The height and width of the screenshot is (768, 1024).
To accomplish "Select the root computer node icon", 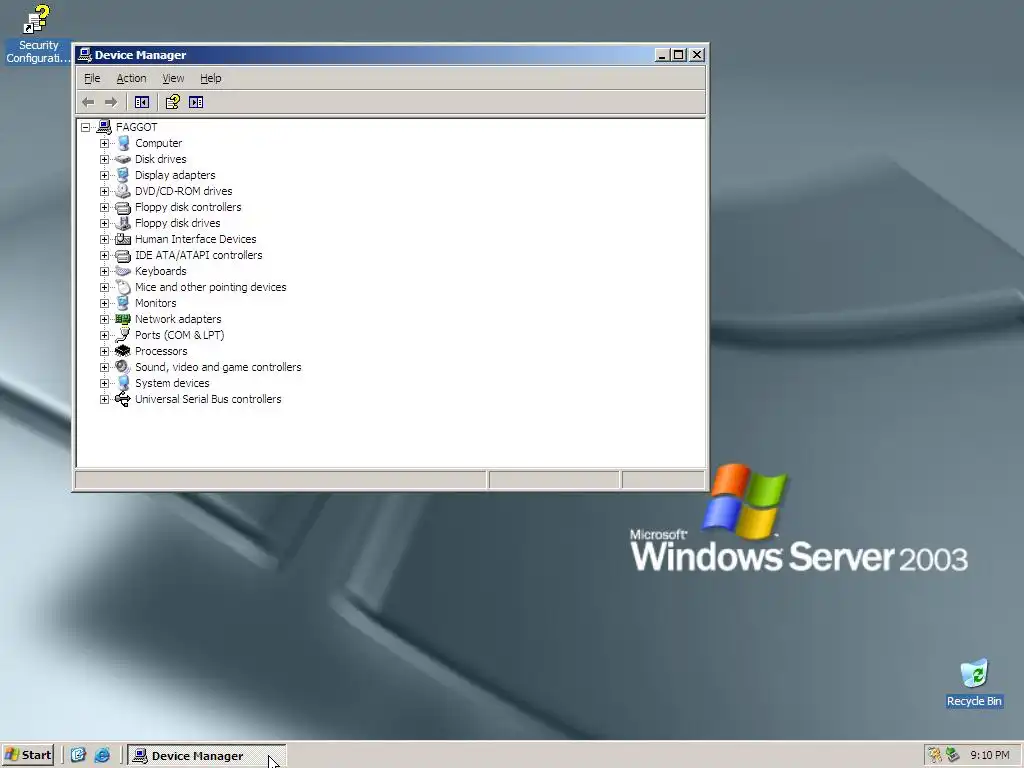I will 104,127.
